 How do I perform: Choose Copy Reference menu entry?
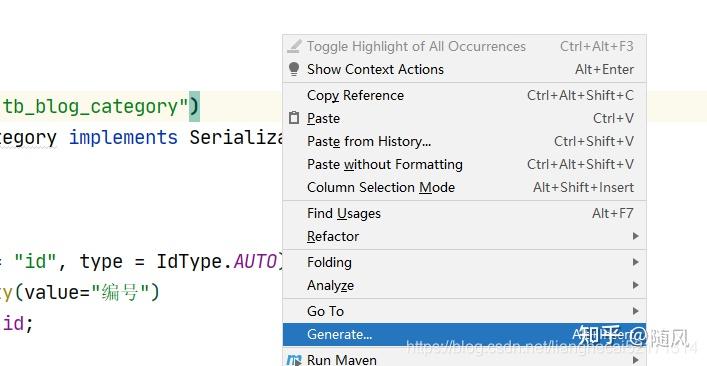click(464, 96)
